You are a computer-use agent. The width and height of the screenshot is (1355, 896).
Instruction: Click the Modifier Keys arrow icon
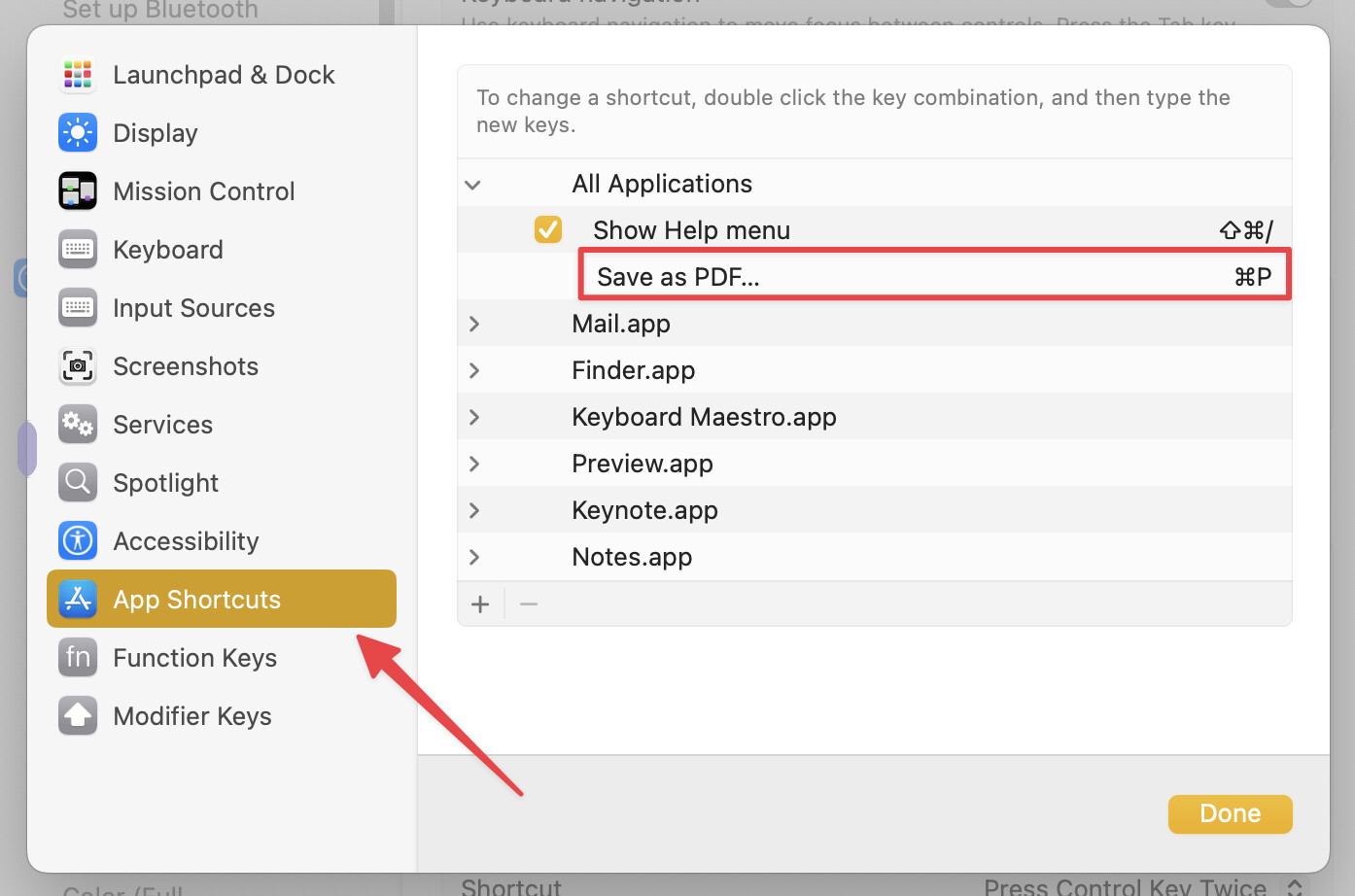point(78,716)
